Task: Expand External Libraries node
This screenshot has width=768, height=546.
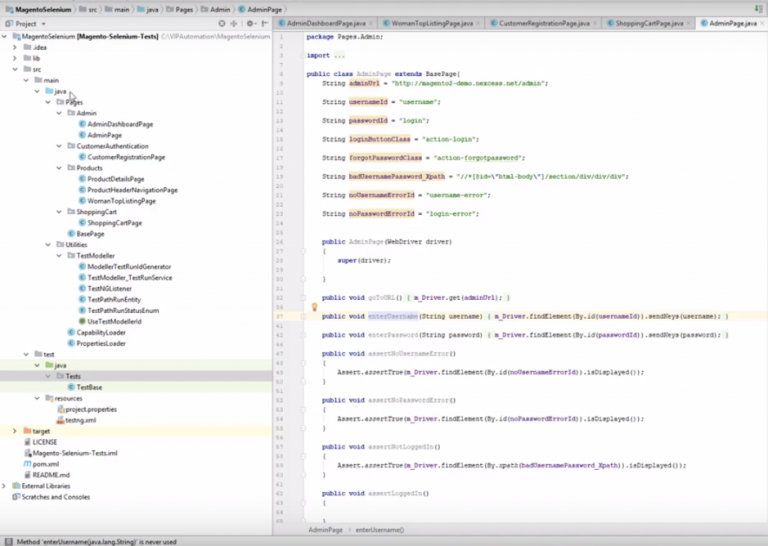Action: (x=4, y=486)
